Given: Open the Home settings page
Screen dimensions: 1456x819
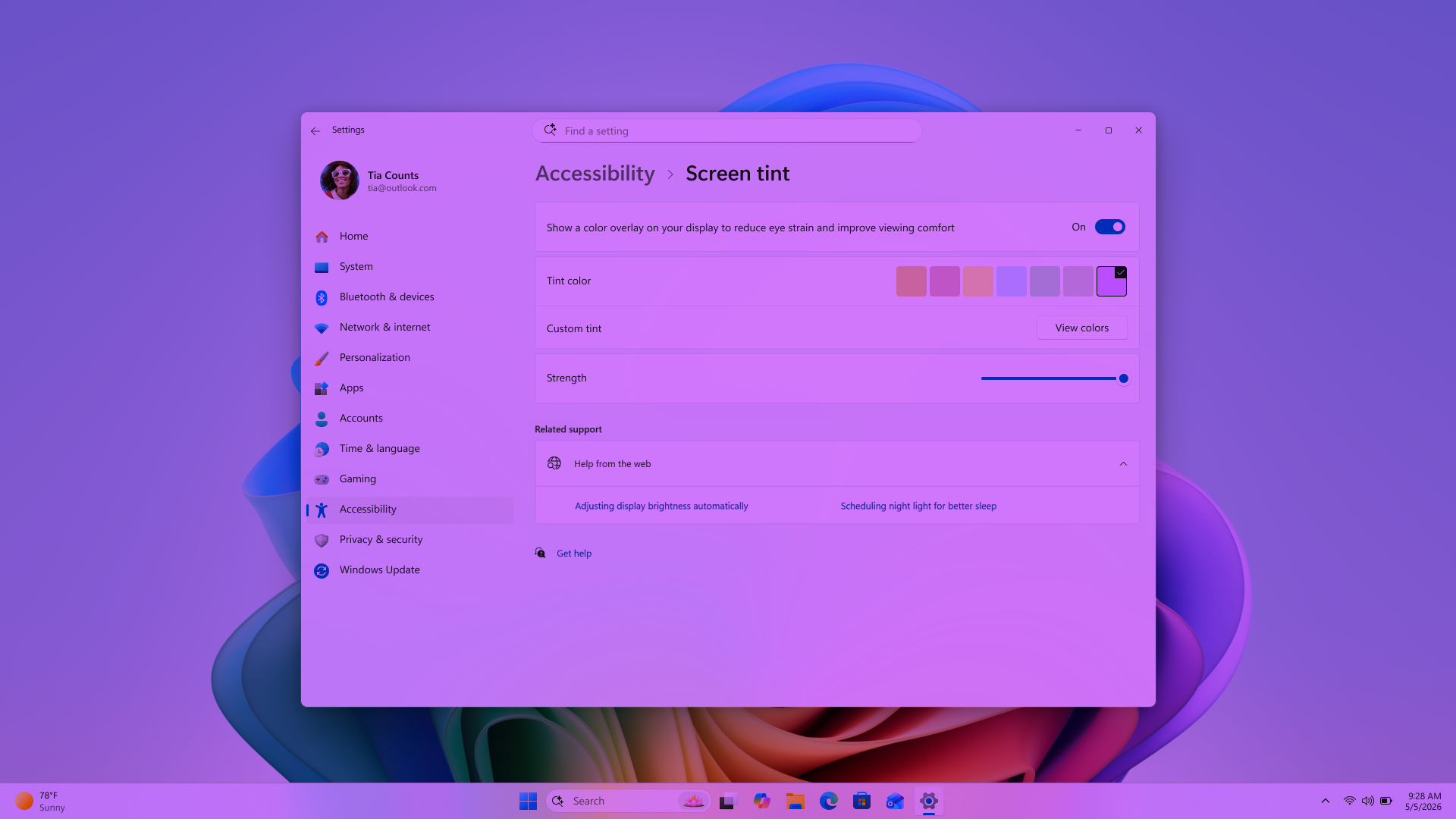Looking at the screenshot, I should (x=409, y=237).
